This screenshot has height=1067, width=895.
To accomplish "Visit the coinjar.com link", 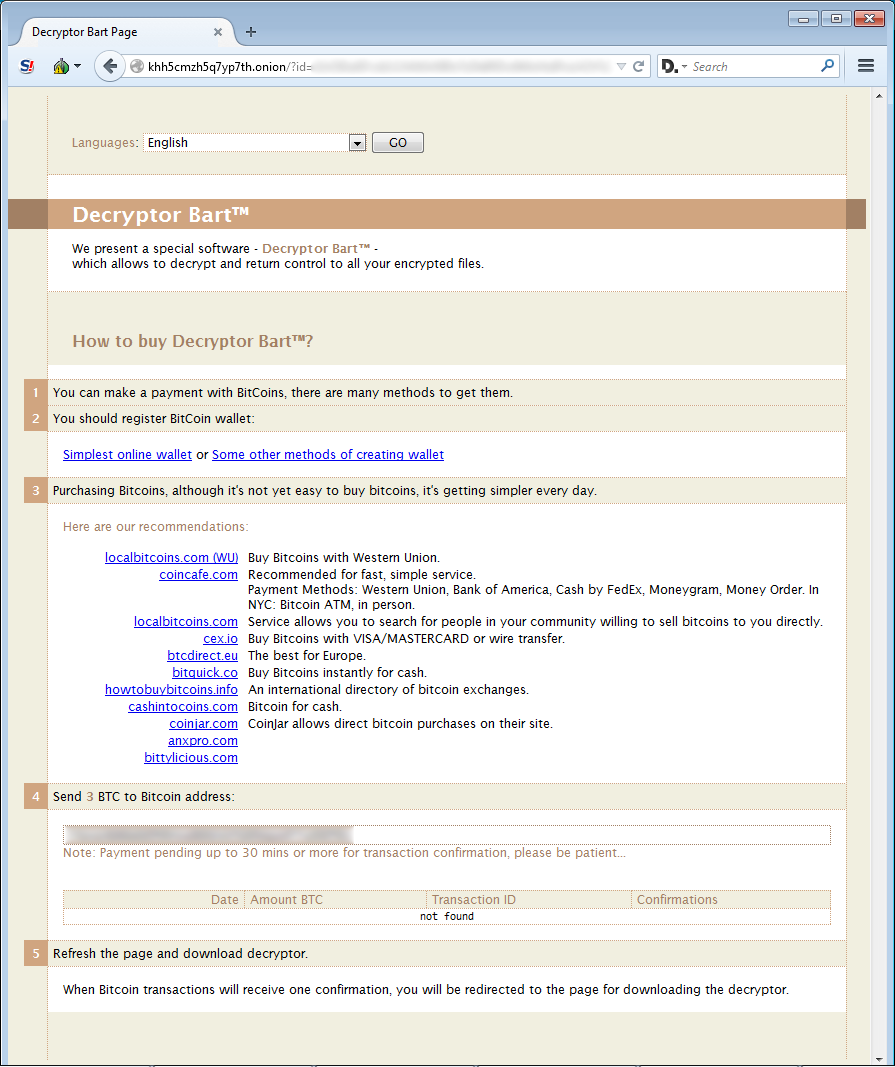I will pyautogui.click(x=204, y=724).
